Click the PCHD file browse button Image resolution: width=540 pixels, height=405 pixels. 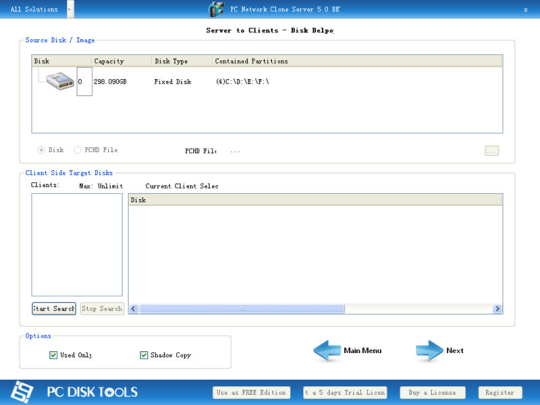coord(491,150)
